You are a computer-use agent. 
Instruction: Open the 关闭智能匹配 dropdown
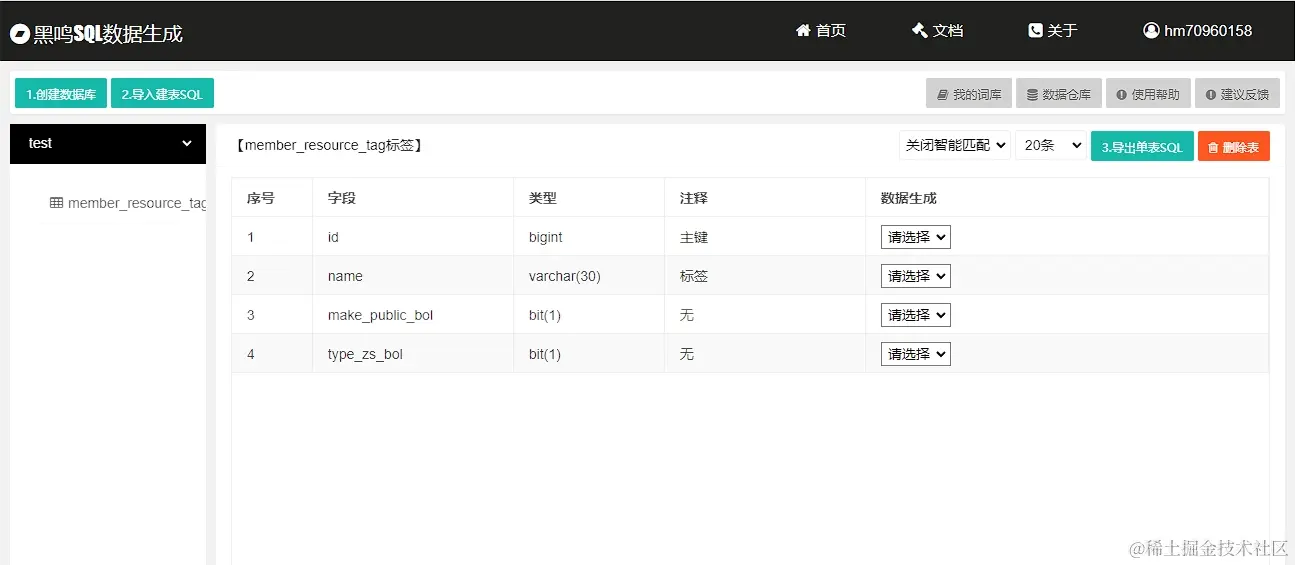[x=955, y=145]
